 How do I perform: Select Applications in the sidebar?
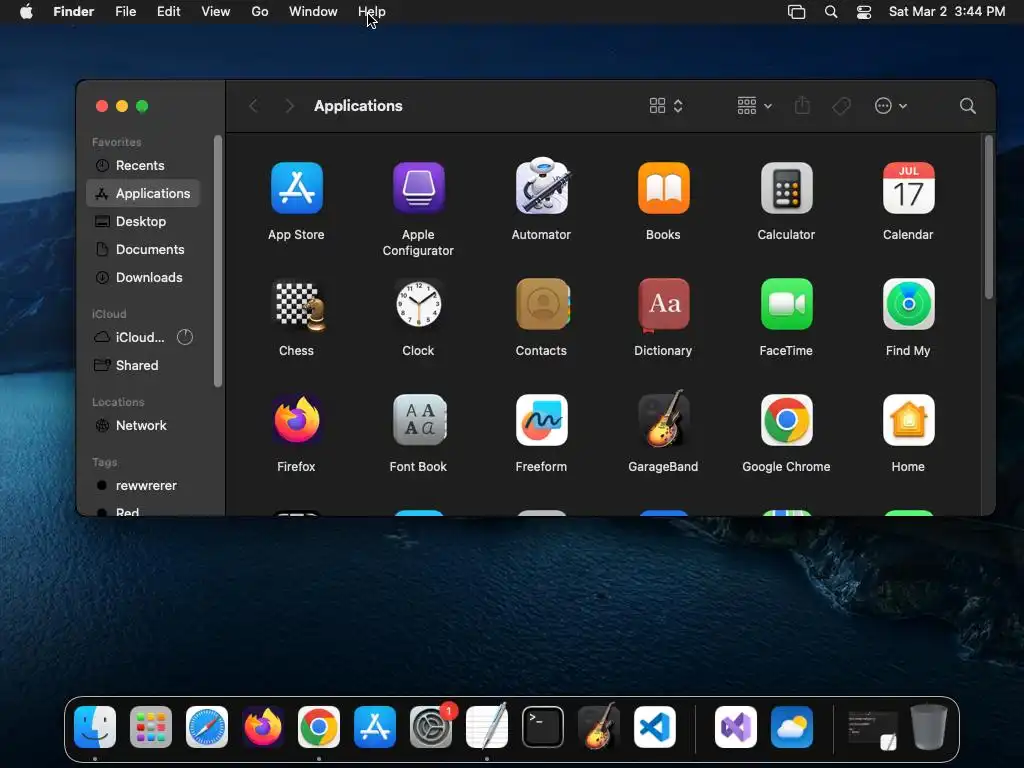click(x=143, y=193)
